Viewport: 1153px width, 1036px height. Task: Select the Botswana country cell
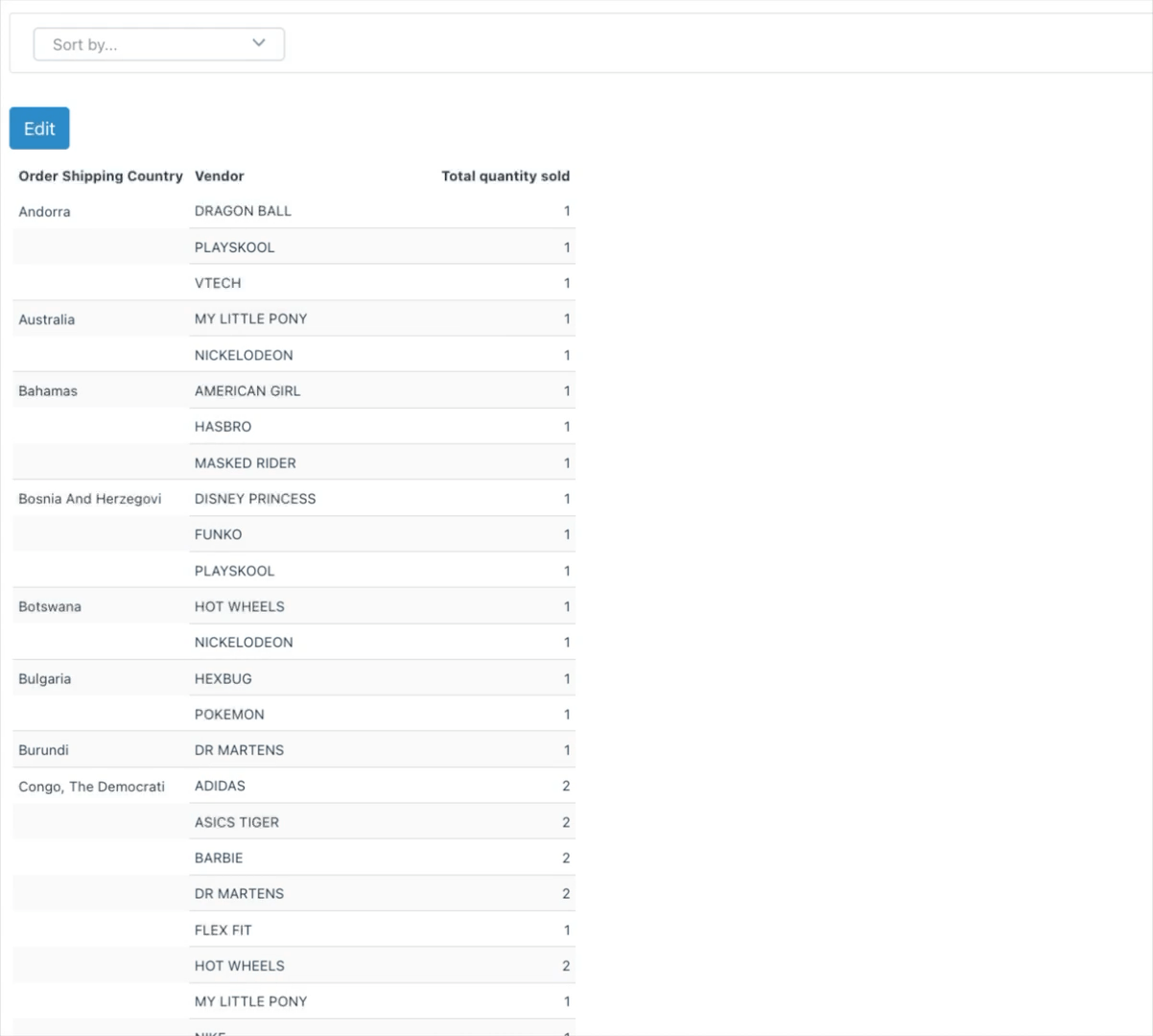pos(50,606)
